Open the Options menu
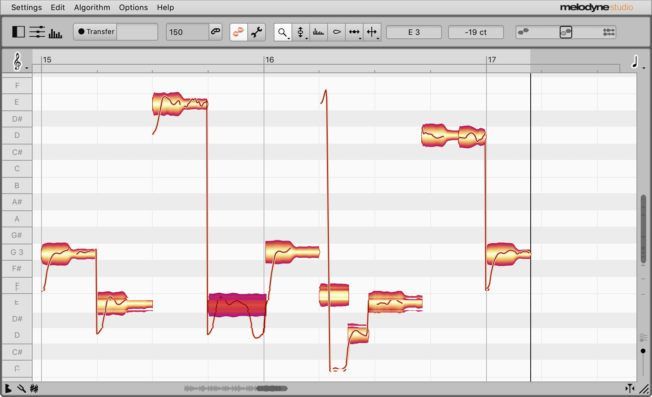The image size is (652, 397). [x=133, y=7]
